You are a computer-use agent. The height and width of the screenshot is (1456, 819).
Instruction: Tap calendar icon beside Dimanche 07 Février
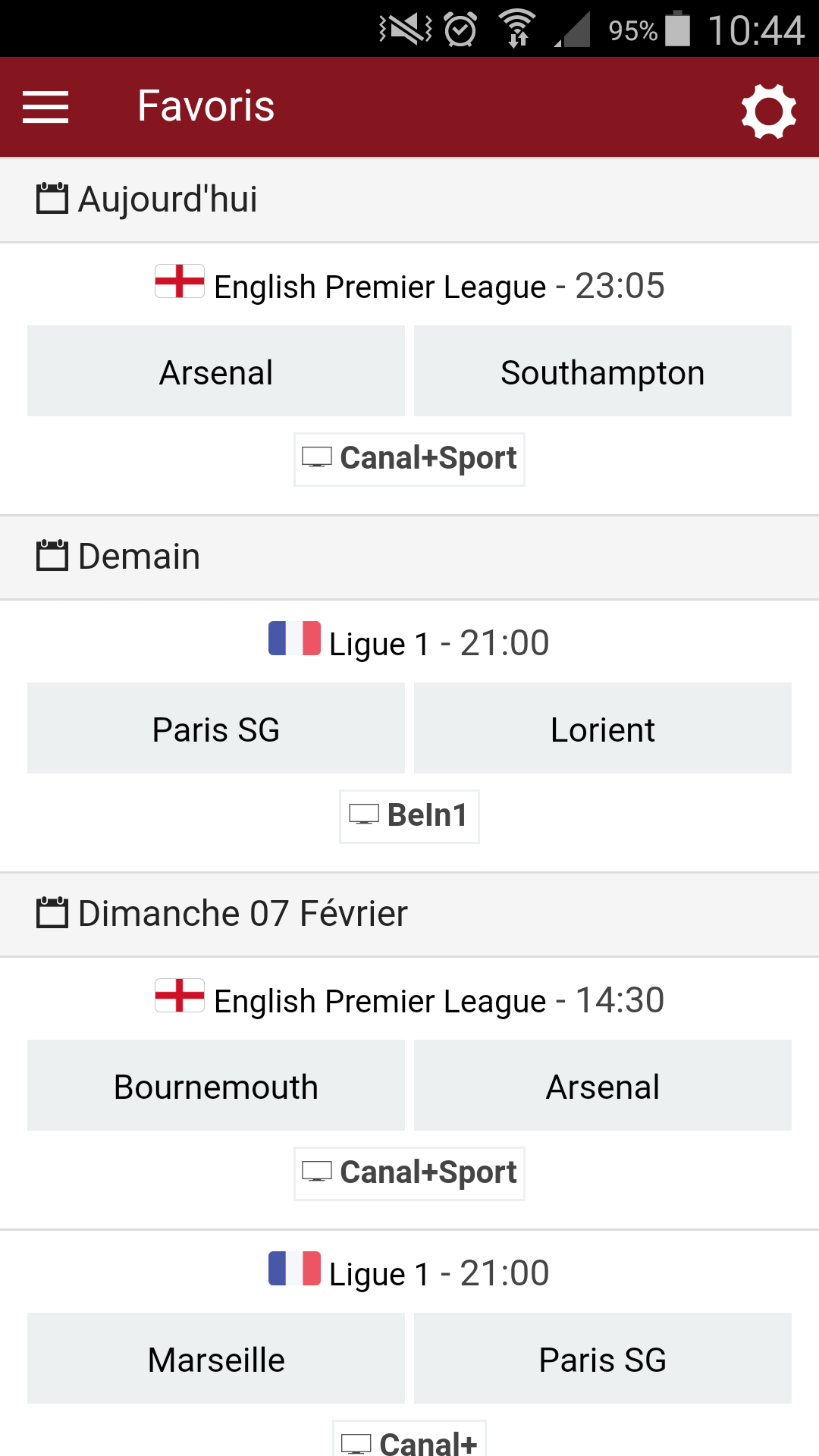coord(52,913)
